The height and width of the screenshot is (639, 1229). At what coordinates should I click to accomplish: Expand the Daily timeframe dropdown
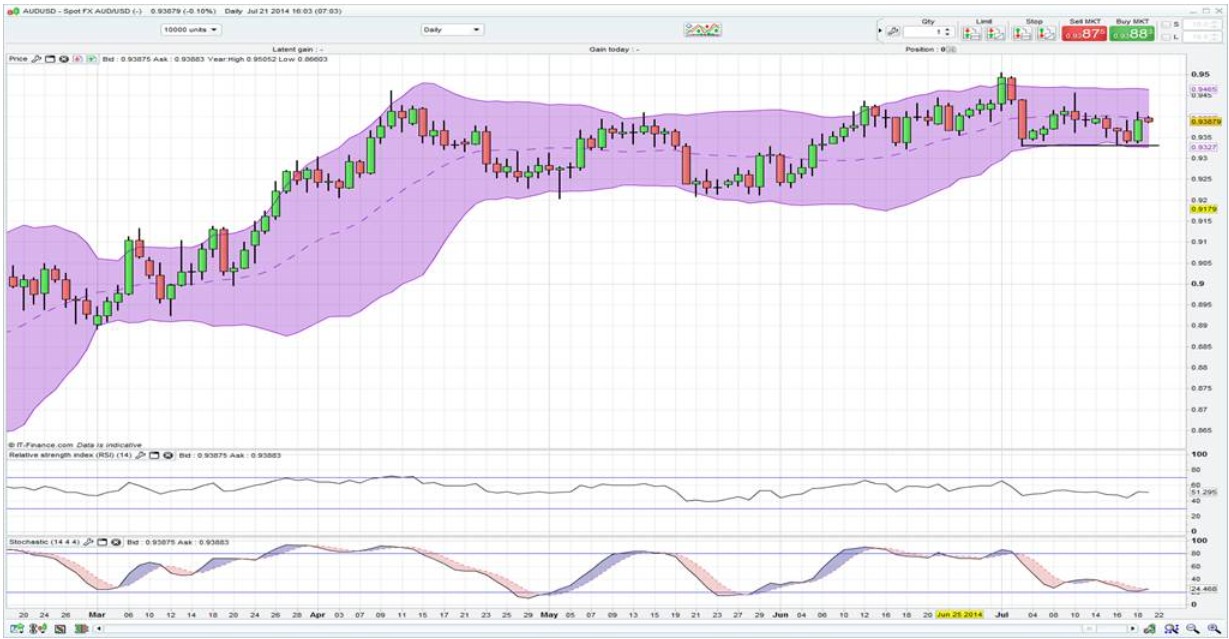452,30
